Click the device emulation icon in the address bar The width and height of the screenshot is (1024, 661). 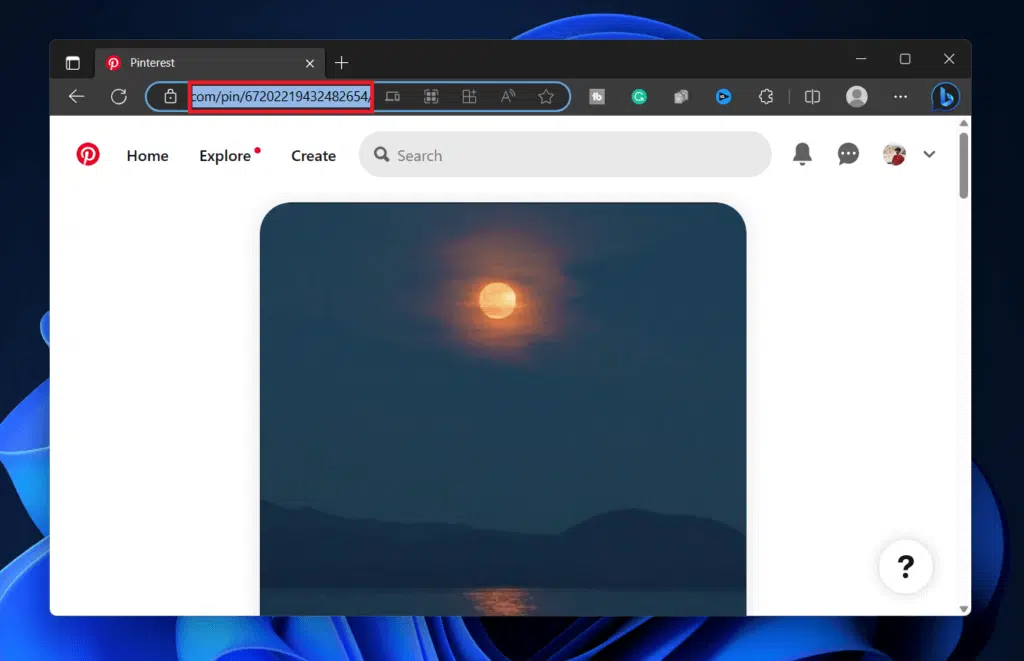point(392,97)
